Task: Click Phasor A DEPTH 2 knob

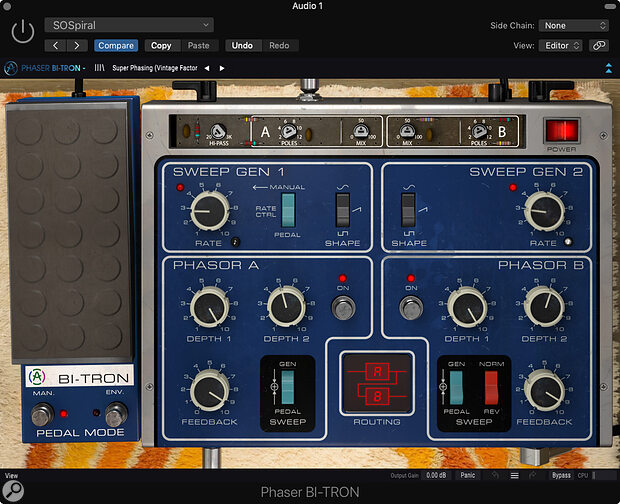Action: 286,307
